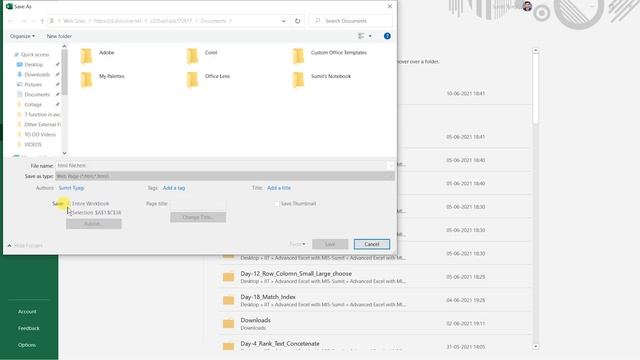Open the Custom Office Templates folder
The image size is (640, 360).
coord(329,55)
